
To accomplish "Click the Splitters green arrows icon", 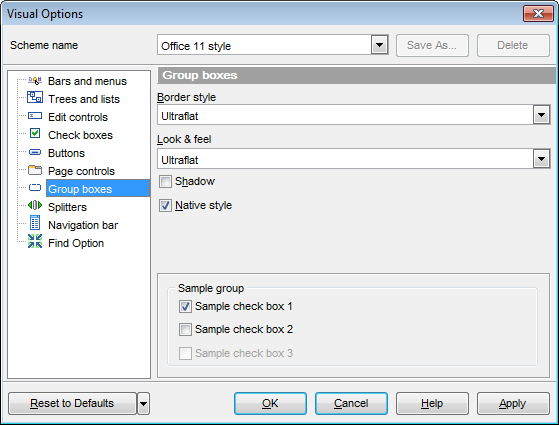I will click(x=35, y=205).
